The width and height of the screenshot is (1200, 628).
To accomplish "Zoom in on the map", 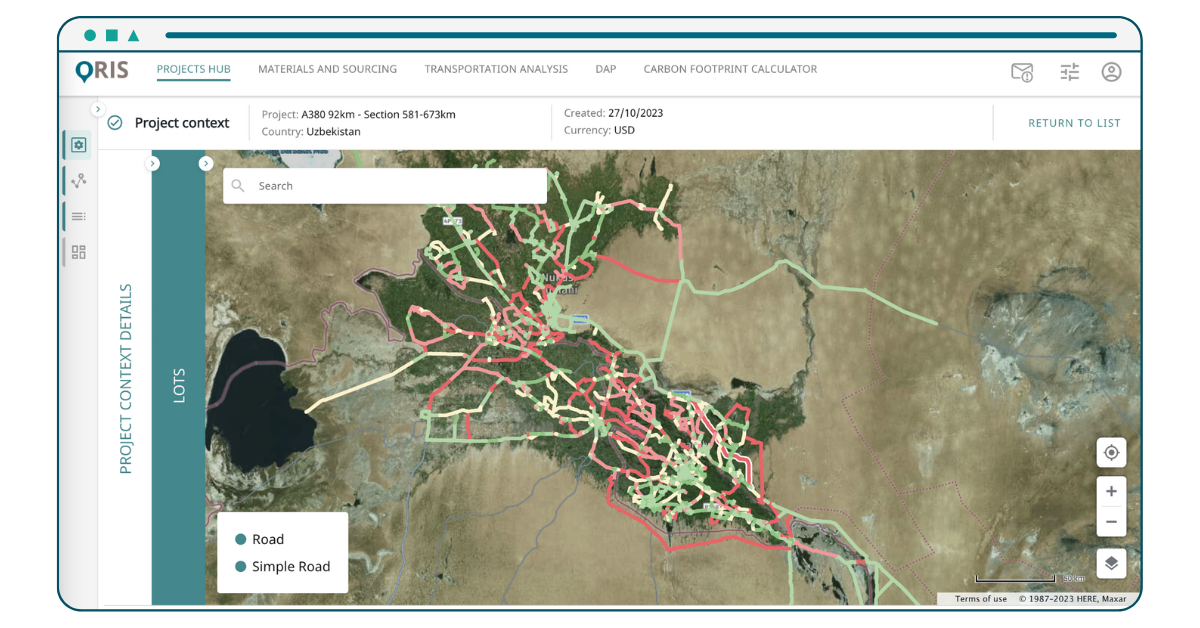I will click(1111, 492).
